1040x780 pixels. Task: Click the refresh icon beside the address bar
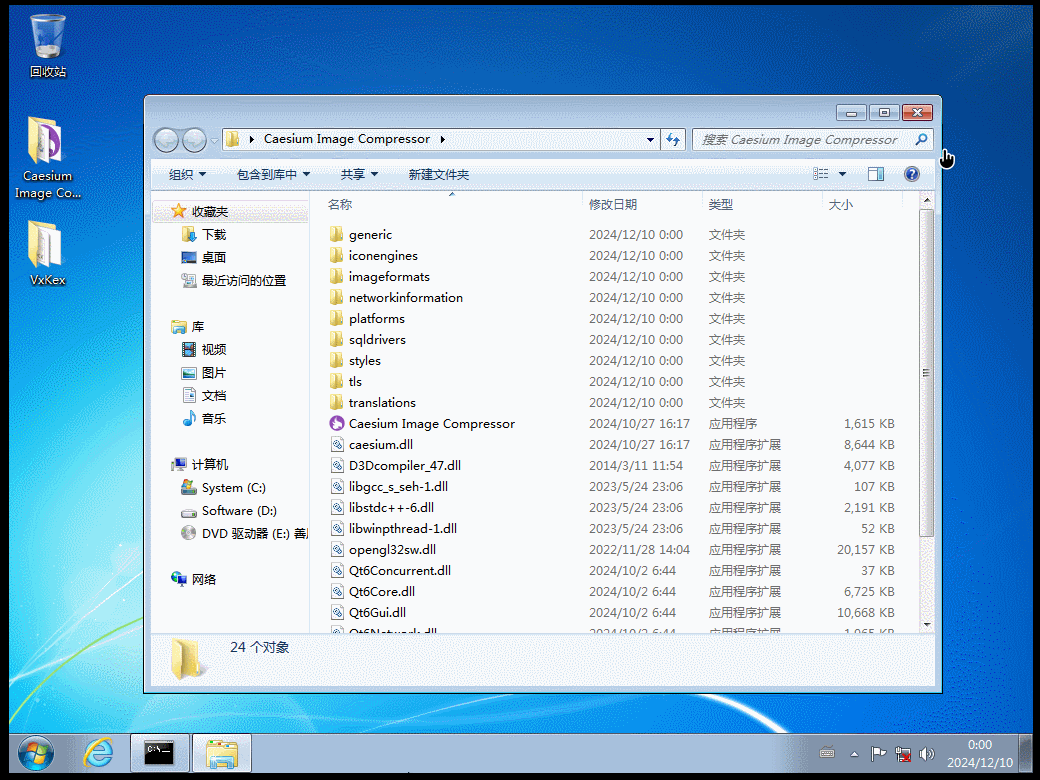pyautogui.click(x=673, y=139)
